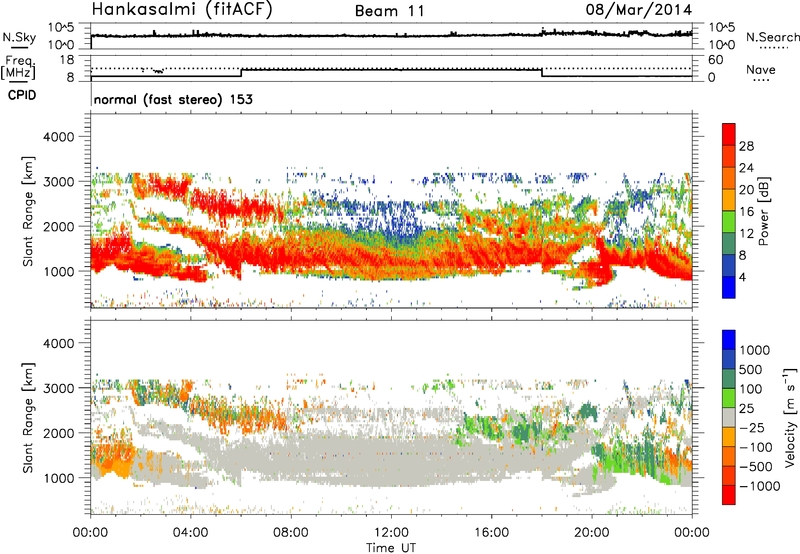Click the 28 tick on power colorbar
The height and width of the screenshot is (554, 800).
(x=746, y=146)
